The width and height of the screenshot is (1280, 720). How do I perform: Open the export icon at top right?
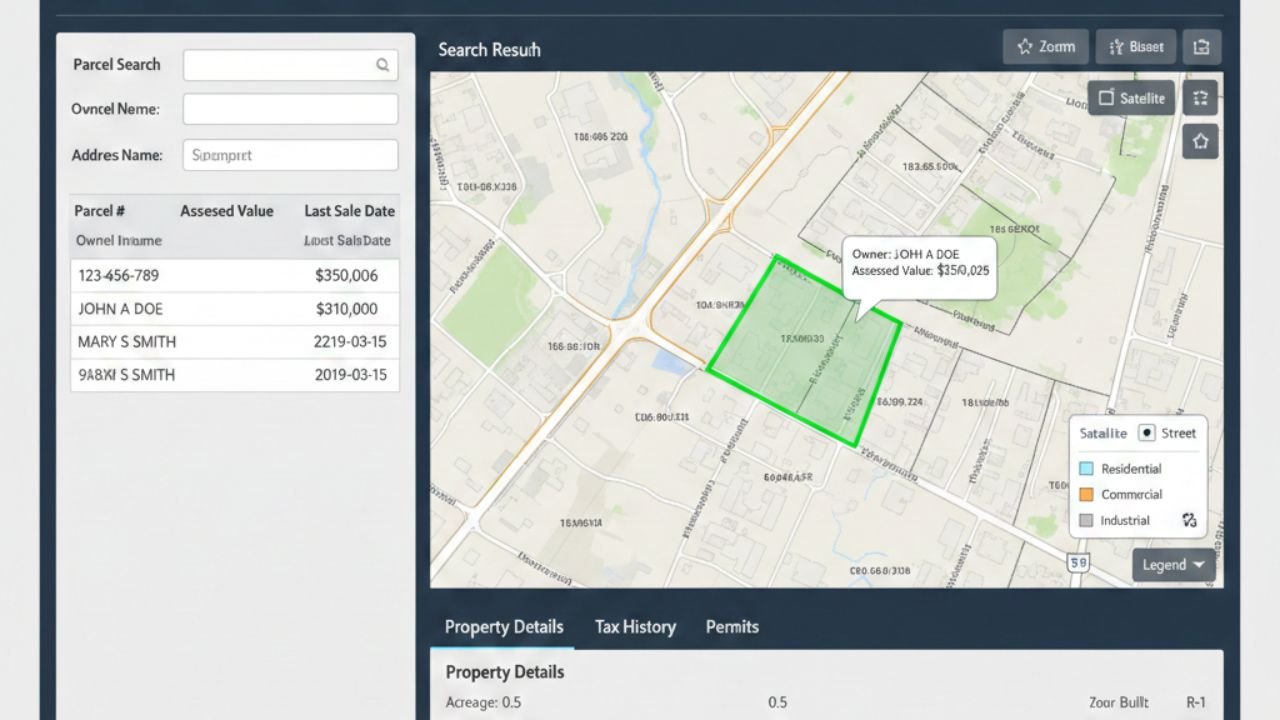1201,46
